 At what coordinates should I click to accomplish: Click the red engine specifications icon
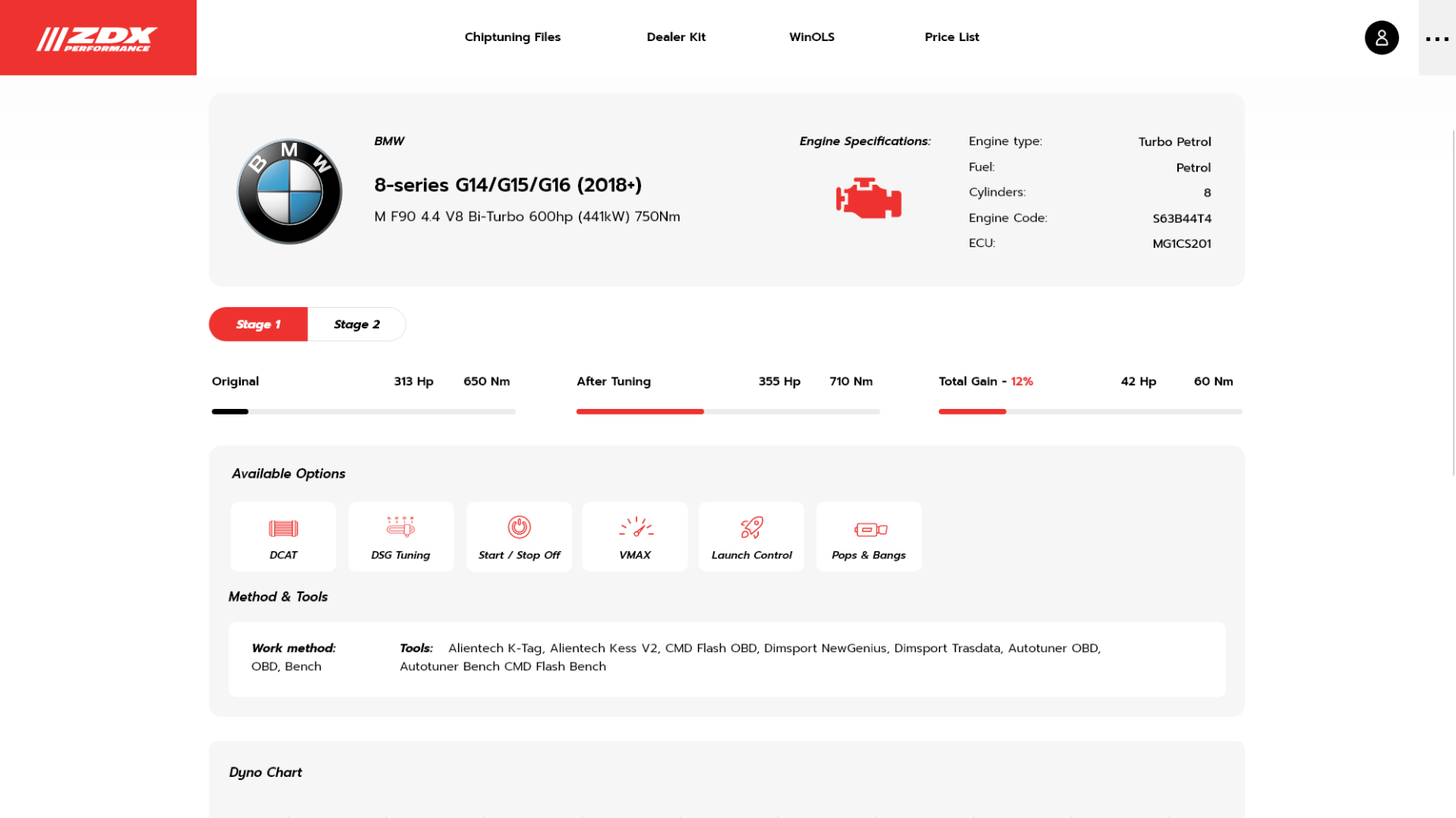click(869, 198)
